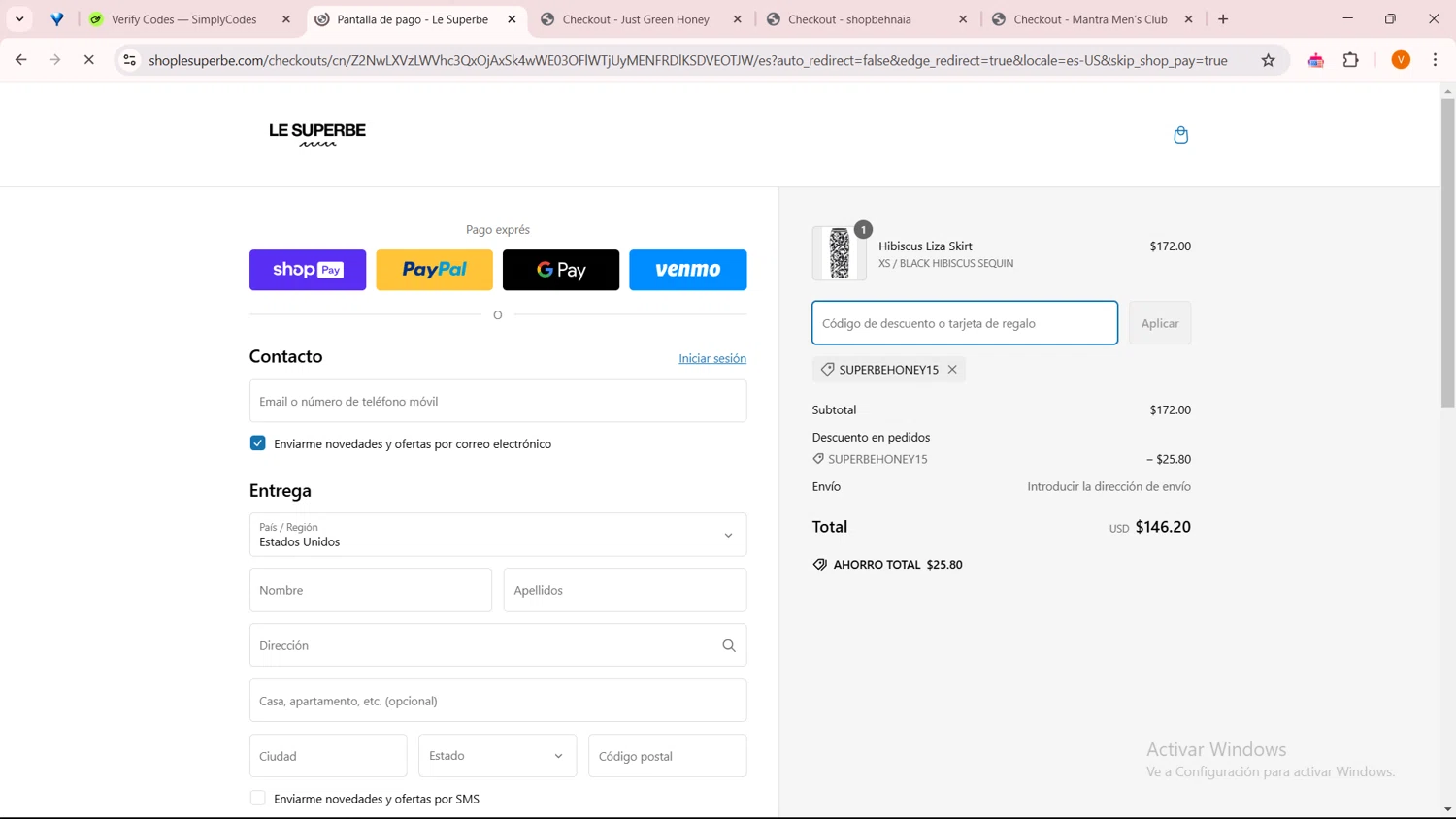Viewport: 1456px width, 819px height.
Task: Go back to previous page
Action: point(20,60)
